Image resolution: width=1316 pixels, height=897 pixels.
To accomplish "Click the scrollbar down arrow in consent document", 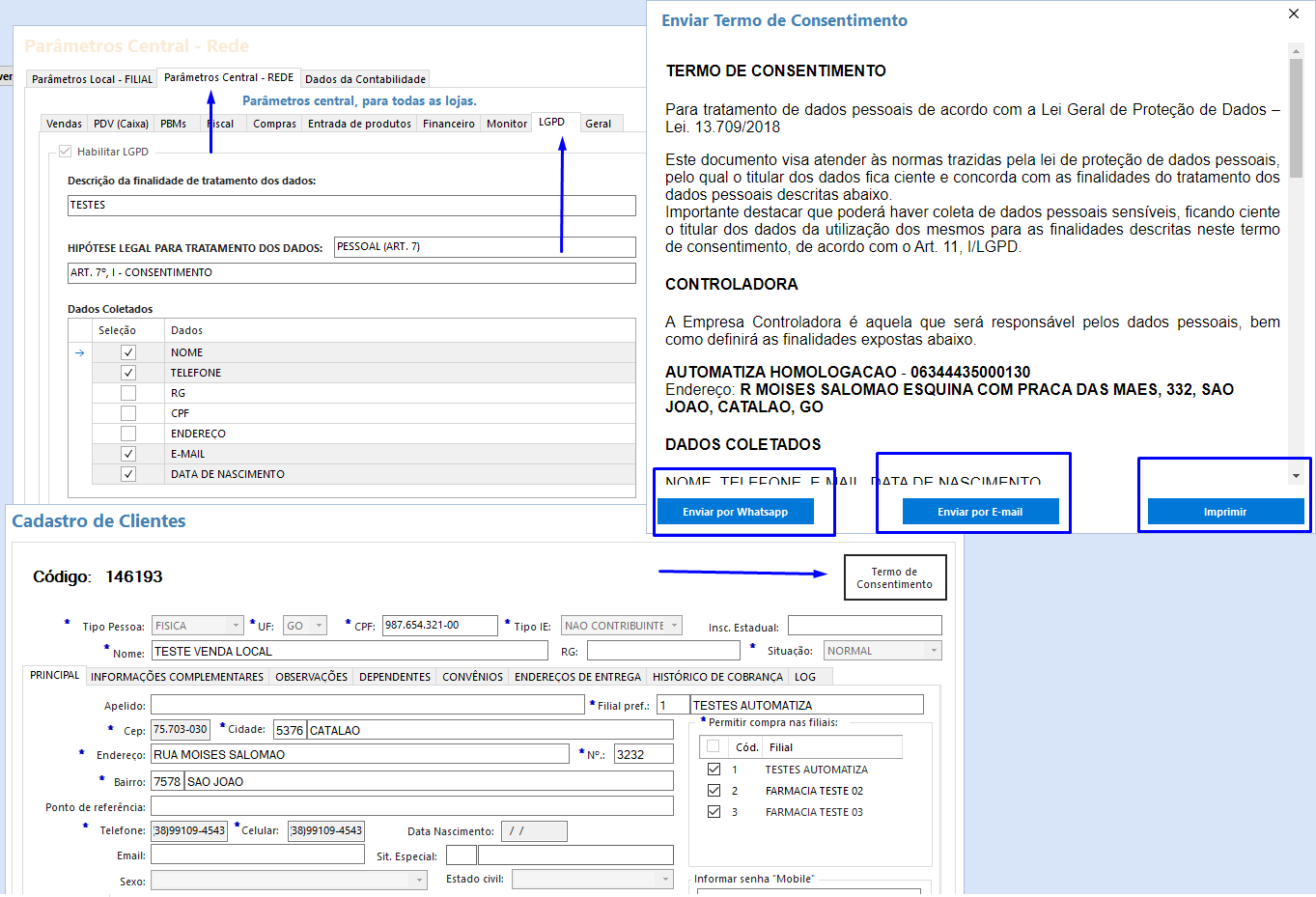I will coord(1296,476).
